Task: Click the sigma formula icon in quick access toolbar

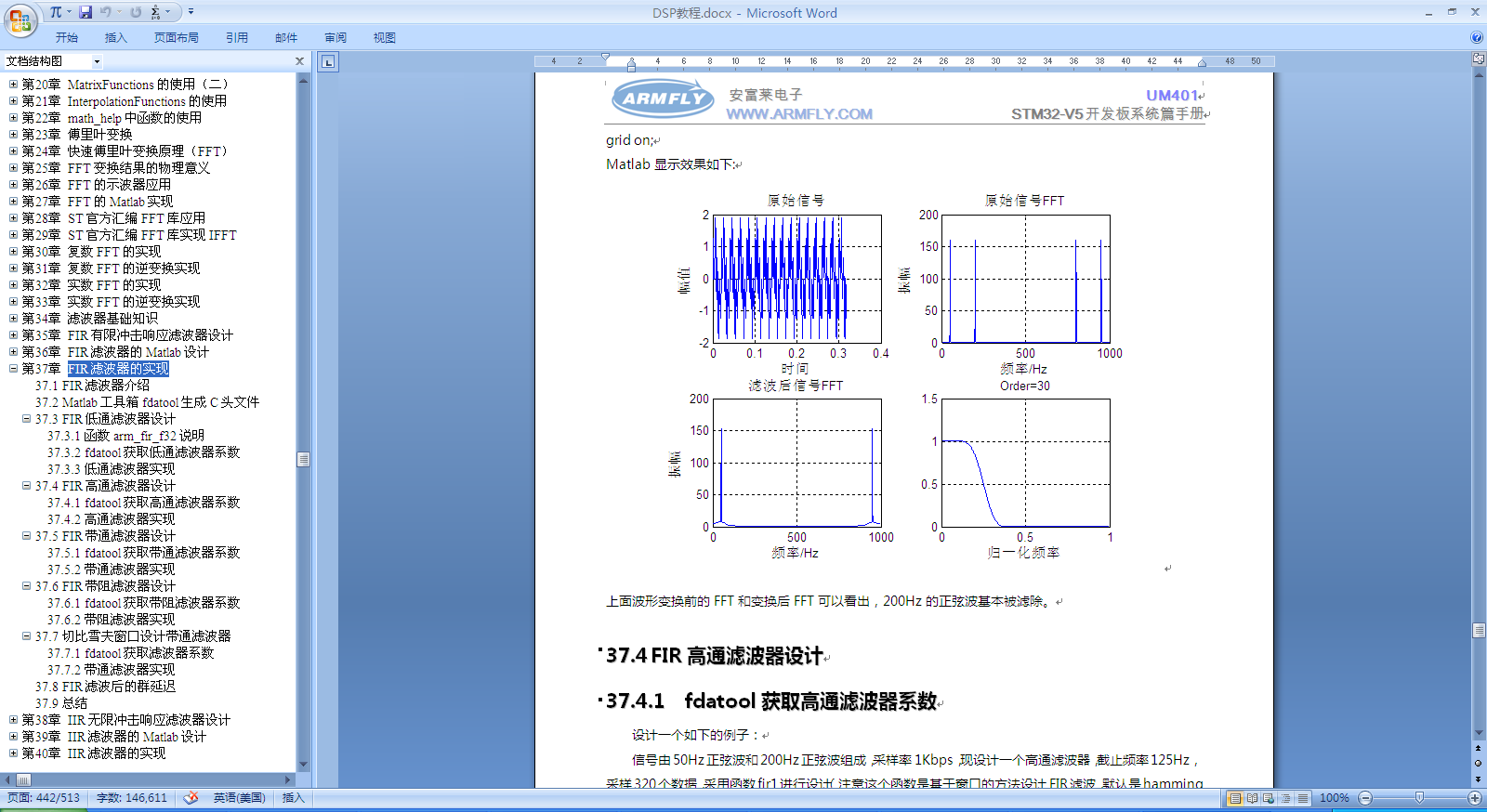Action: tap(155, 12)
